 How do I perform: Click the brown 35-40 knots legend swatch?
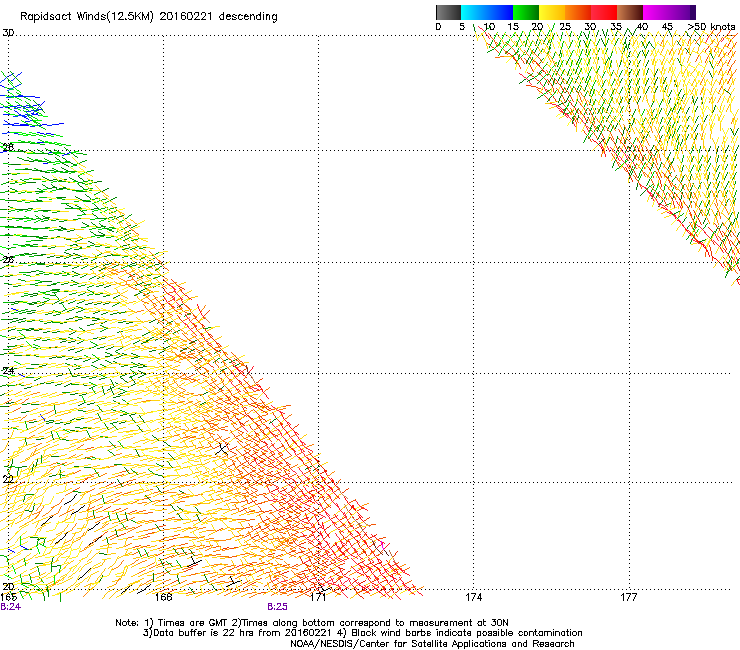click(x=630, y=12)
